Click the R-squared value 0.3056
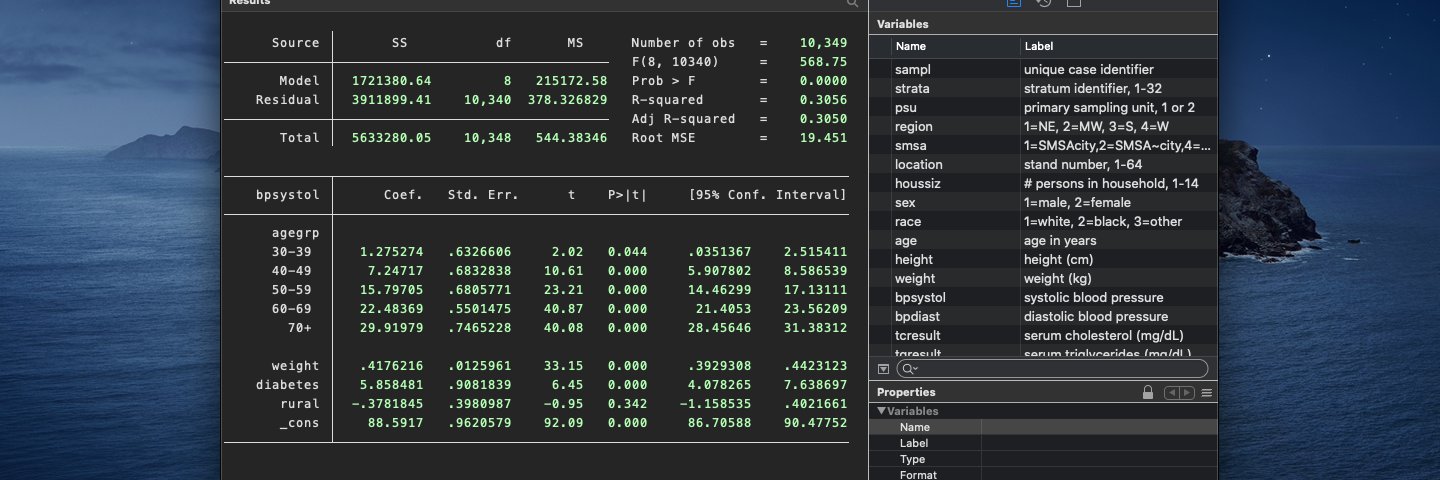This screenshot has height=480, width=1440. click(x=823, y=100)
